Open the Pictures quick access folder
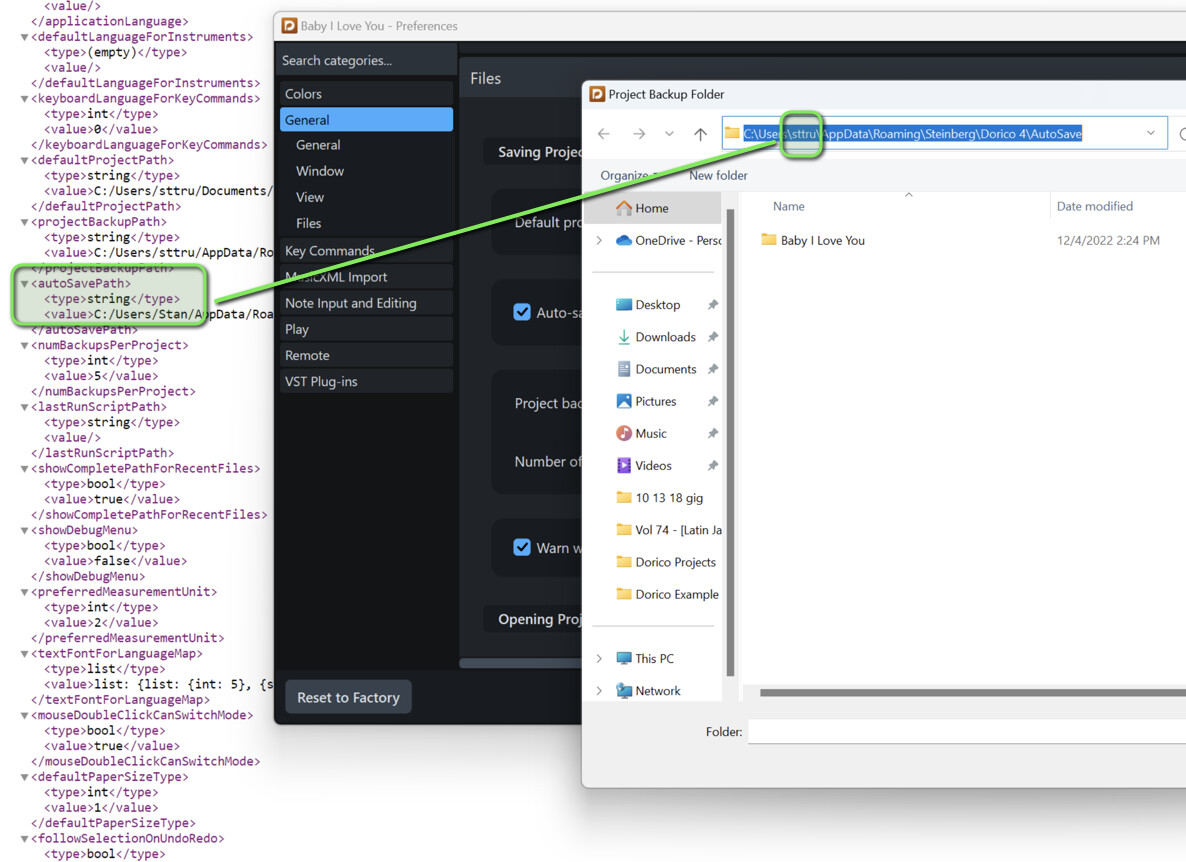The width and height of the screenshot is (1186, 862). [646, 402]
